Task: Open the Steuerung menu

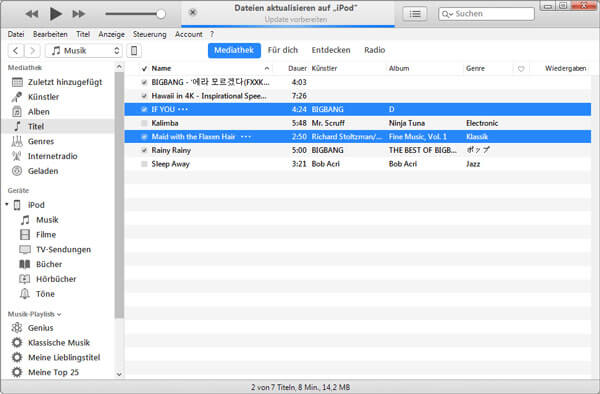Action: click(x=150, y=34)
